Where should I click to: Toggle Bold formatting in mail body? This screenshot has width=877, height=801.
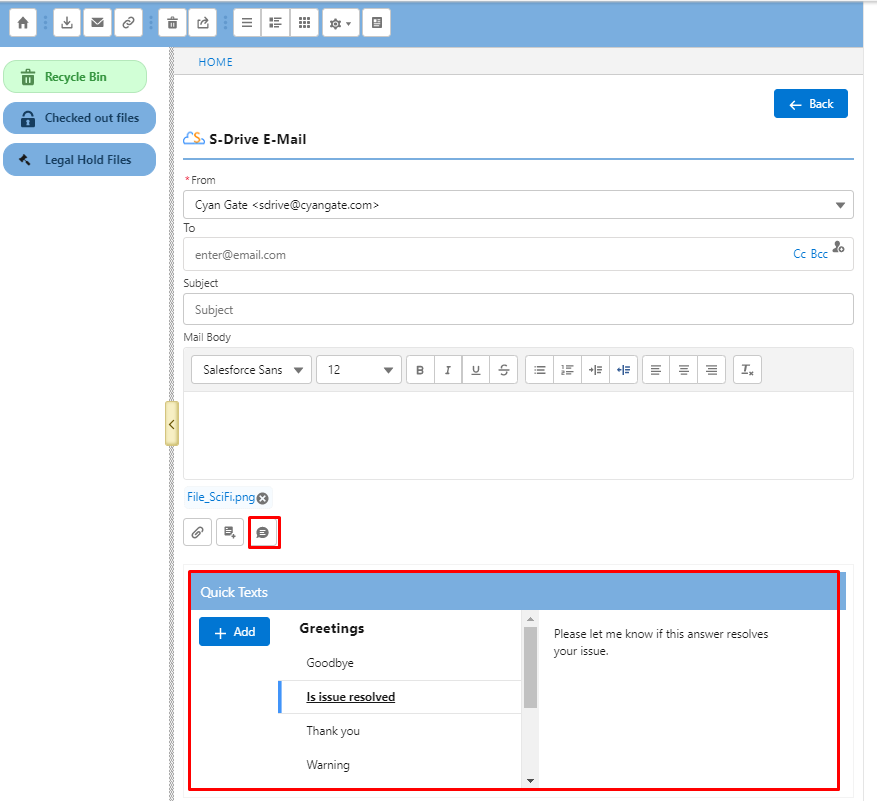tap(420, 370)
